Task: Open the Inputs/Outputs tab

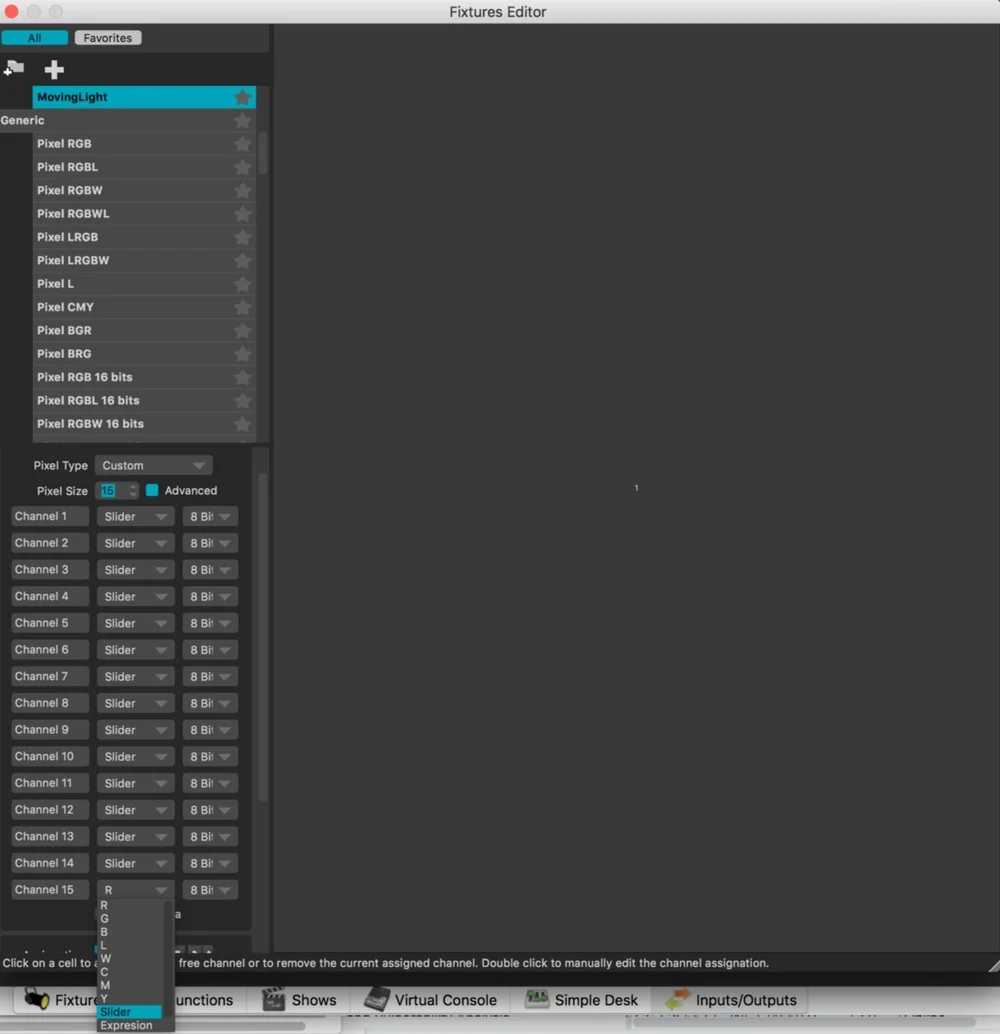Action: (x=730, y=1000)
